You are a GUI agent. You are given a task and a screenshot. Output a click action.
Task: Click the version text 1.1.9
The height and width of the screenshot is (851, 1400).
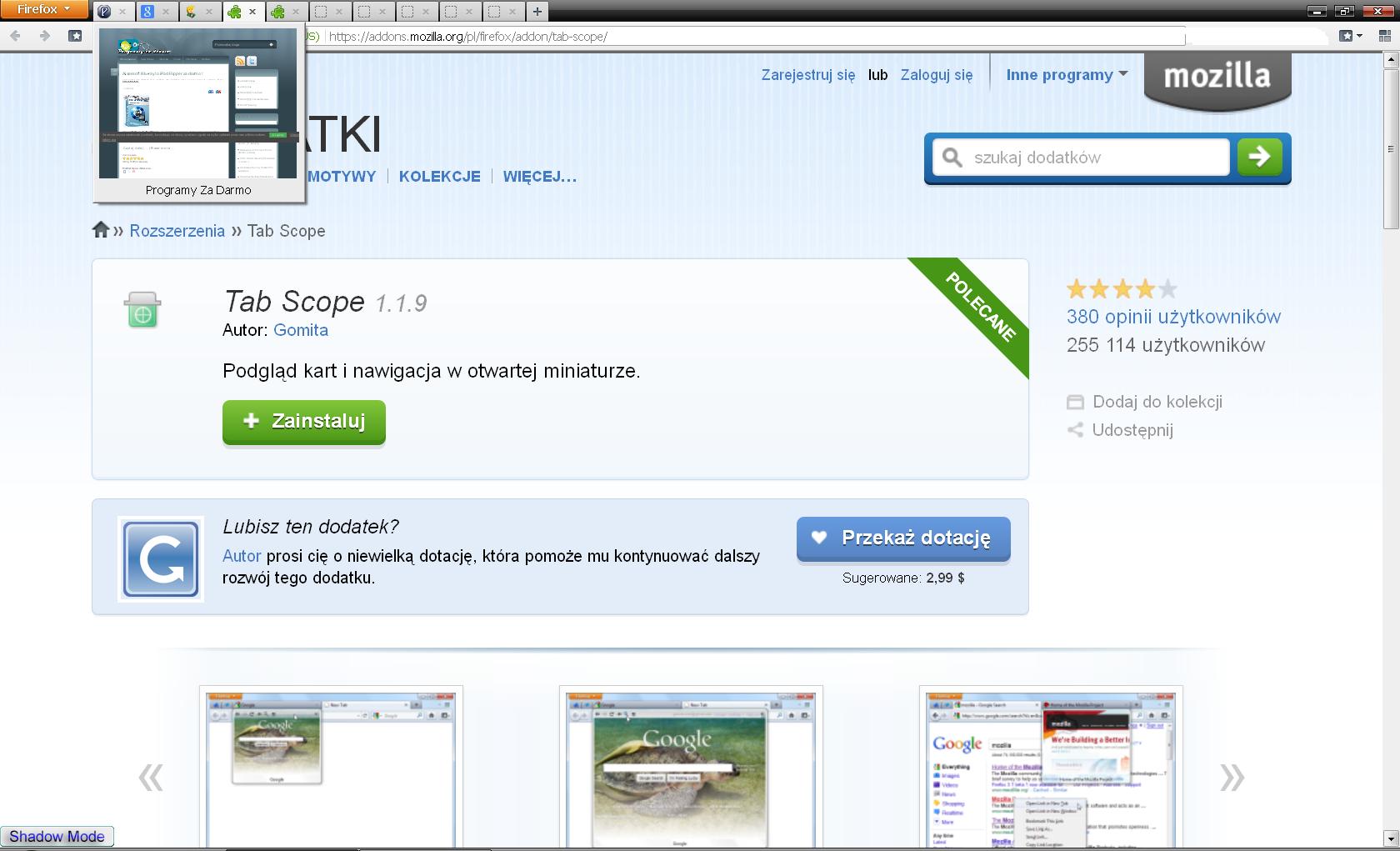[x=401, y=303]
